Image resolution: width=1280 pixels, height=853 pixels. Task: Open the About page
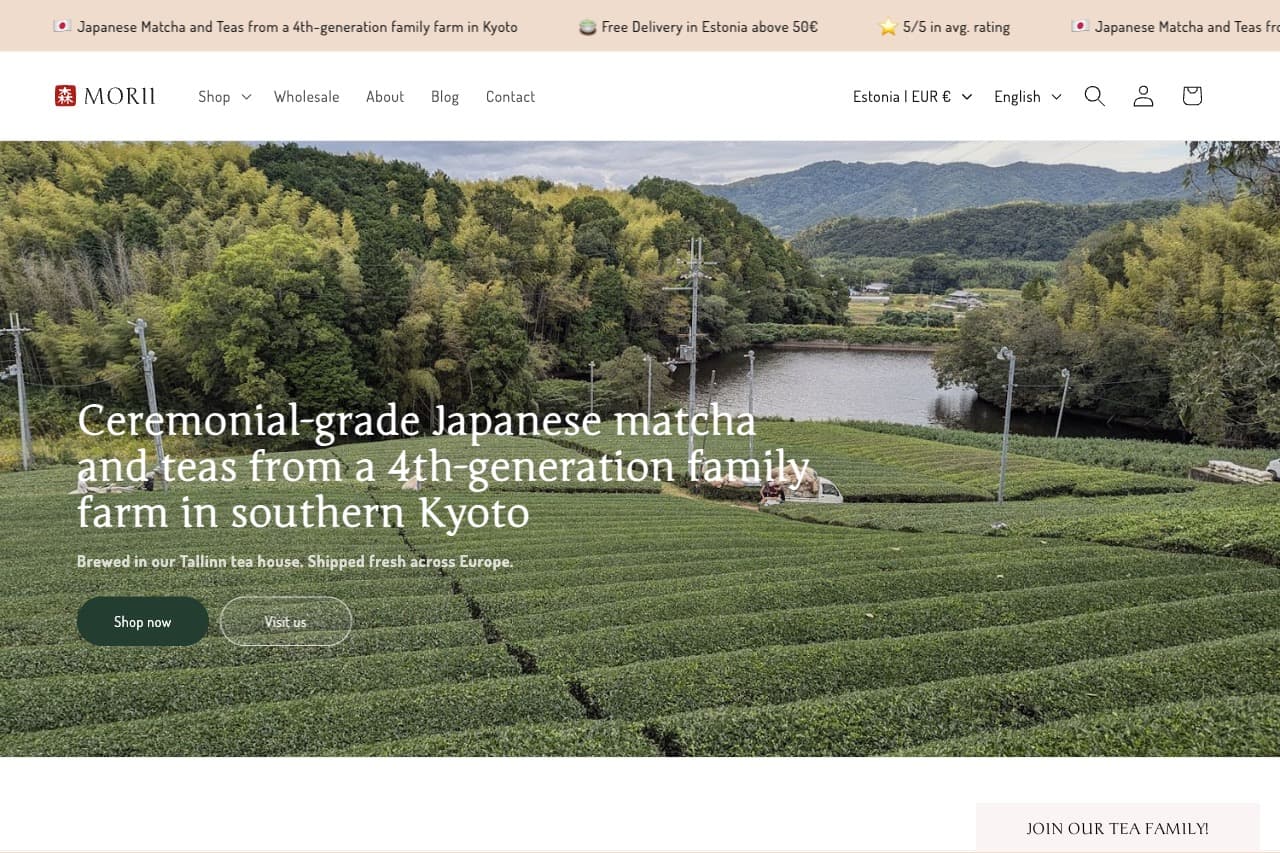[385, 96]
